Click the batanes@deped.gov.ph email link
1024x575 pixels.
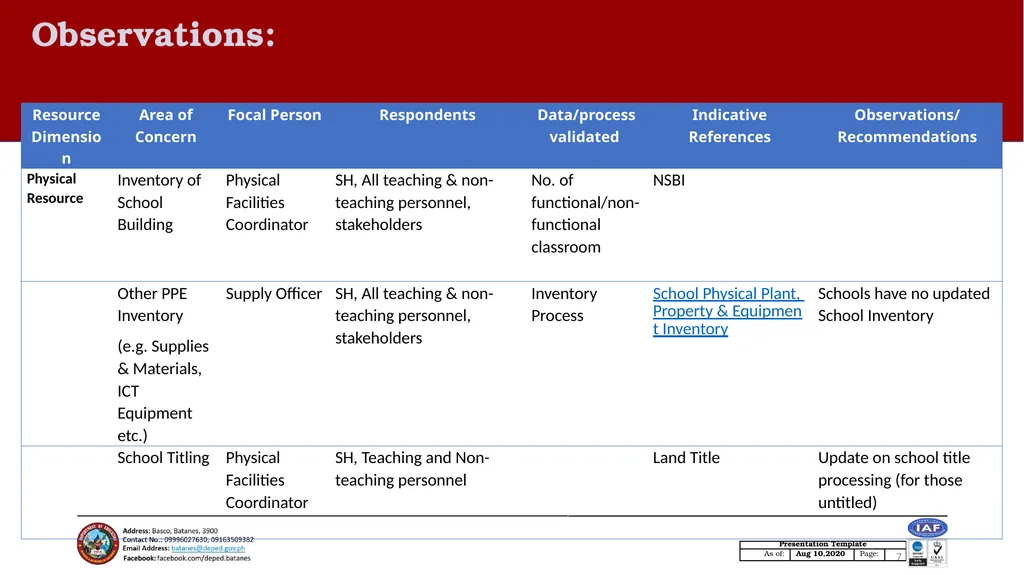coord(208,548)
